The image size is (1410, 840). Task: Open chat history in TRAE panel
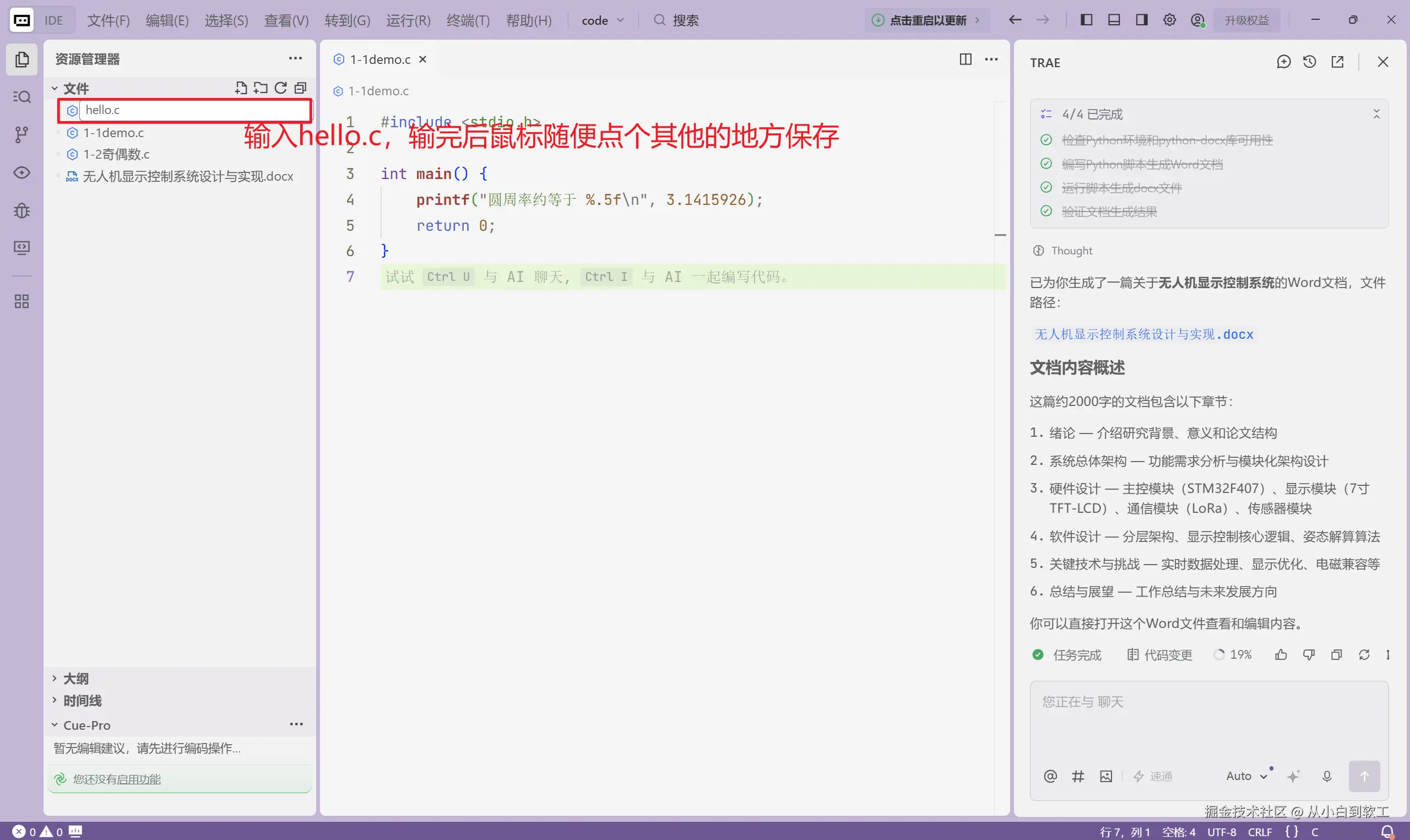click(1310, 62)
